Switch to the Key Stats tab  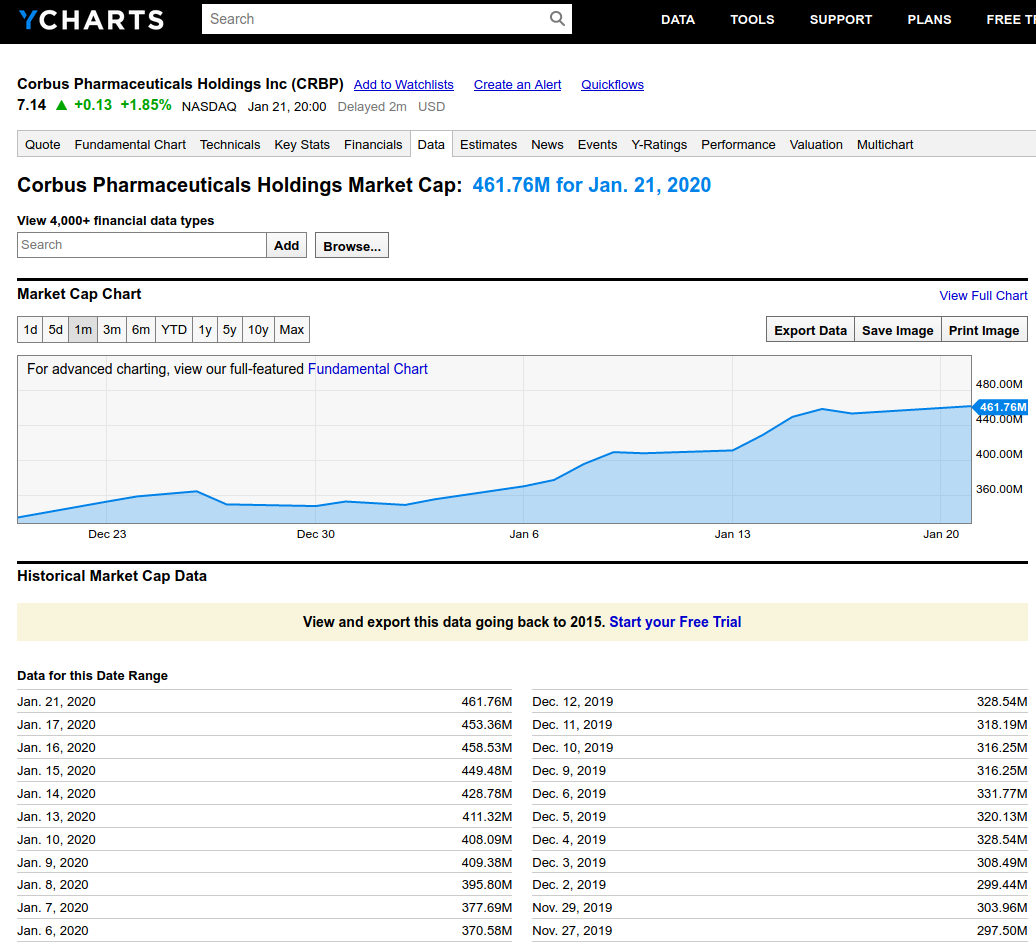[x=302, y=145]
